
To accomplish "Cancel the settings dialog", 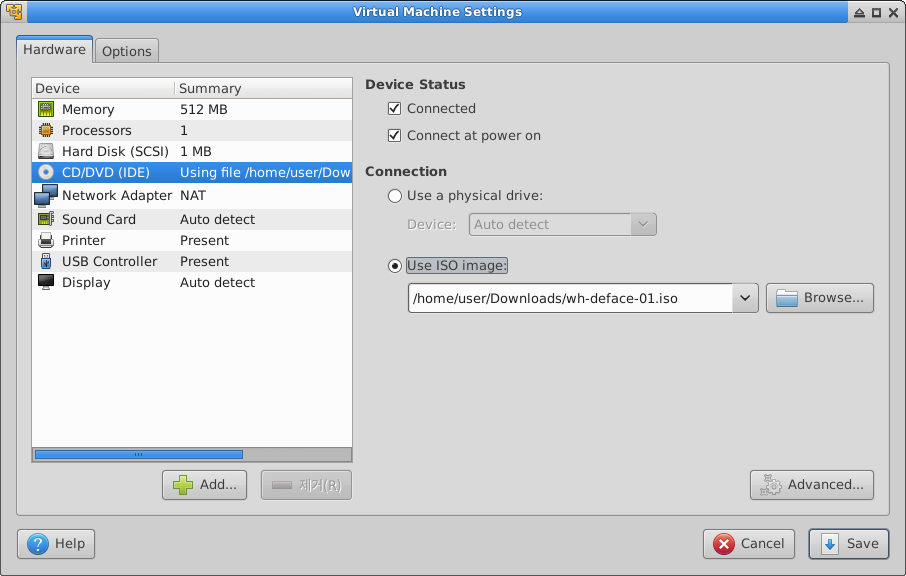I will tap(749, 544).
